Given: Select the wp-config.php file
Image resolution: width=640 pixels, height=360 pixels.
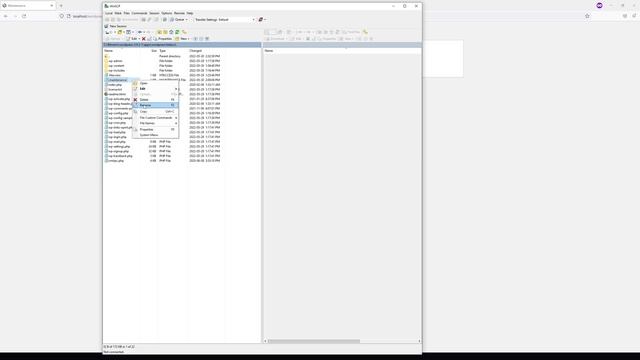Looking at the screenshot, I should click(118, 113).
